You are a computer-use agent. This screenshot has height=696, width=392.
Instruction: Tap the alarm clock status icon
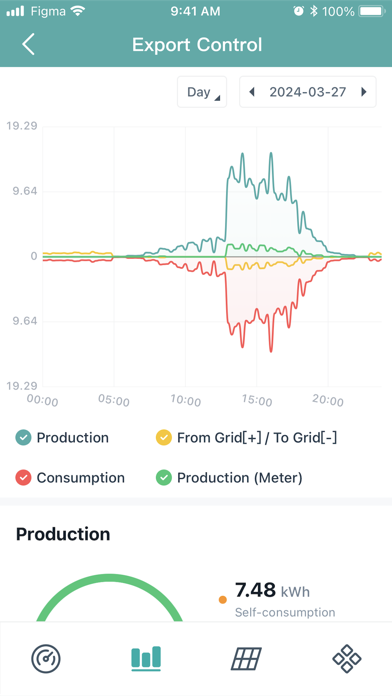coord(299,11)
